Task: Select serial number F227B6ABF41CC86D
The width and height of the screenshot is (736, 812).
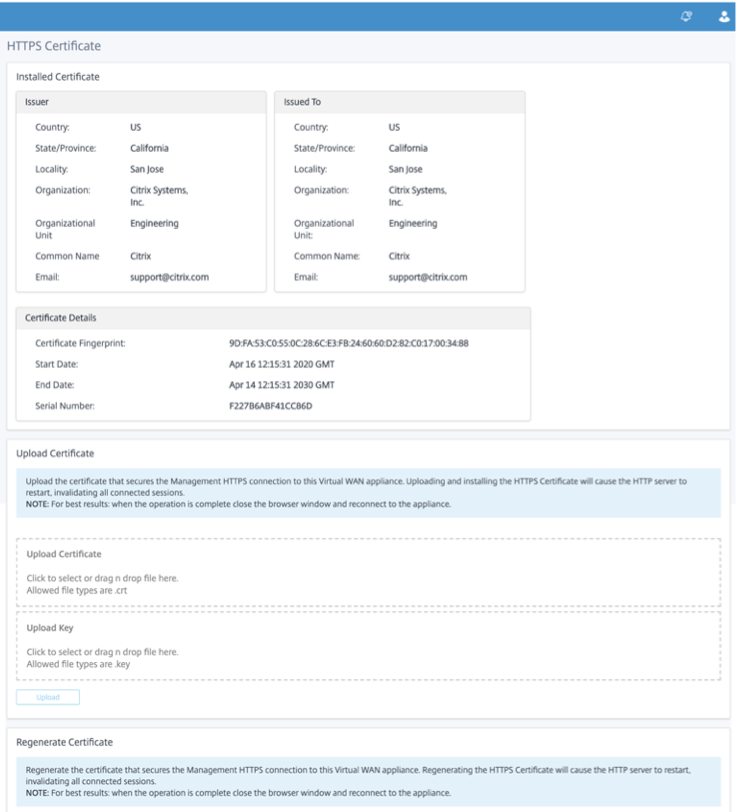Action: [270, 406]
